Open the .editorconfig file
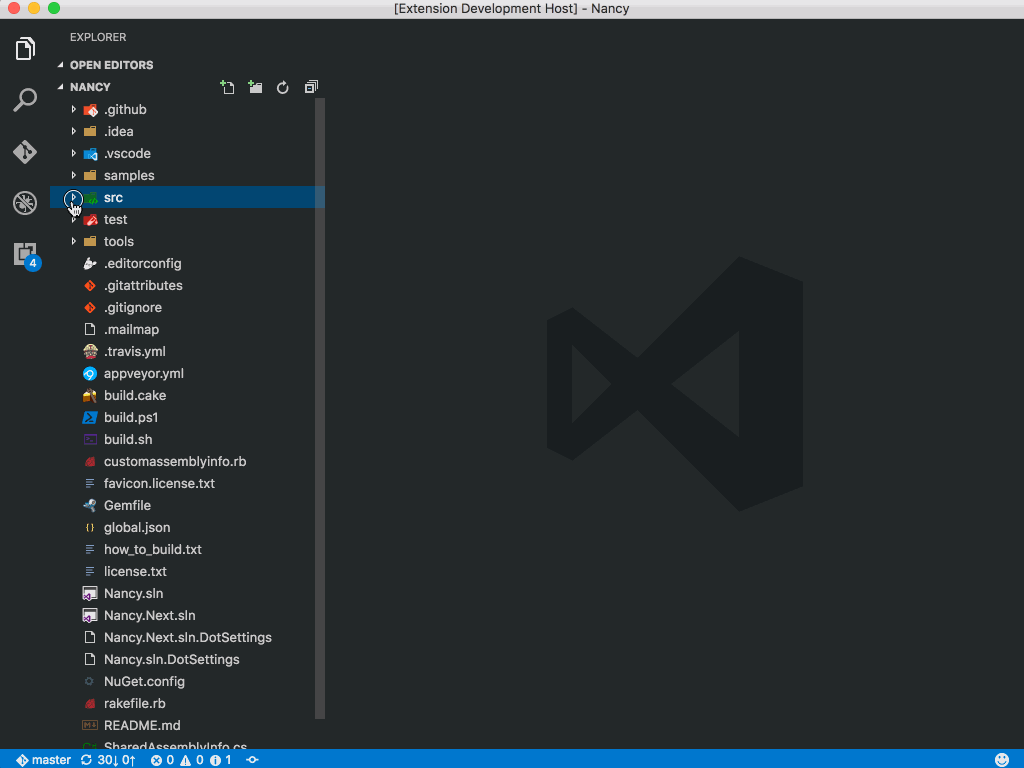Image resolution: width=1024 pixels, height=768 pixels. 187,263
